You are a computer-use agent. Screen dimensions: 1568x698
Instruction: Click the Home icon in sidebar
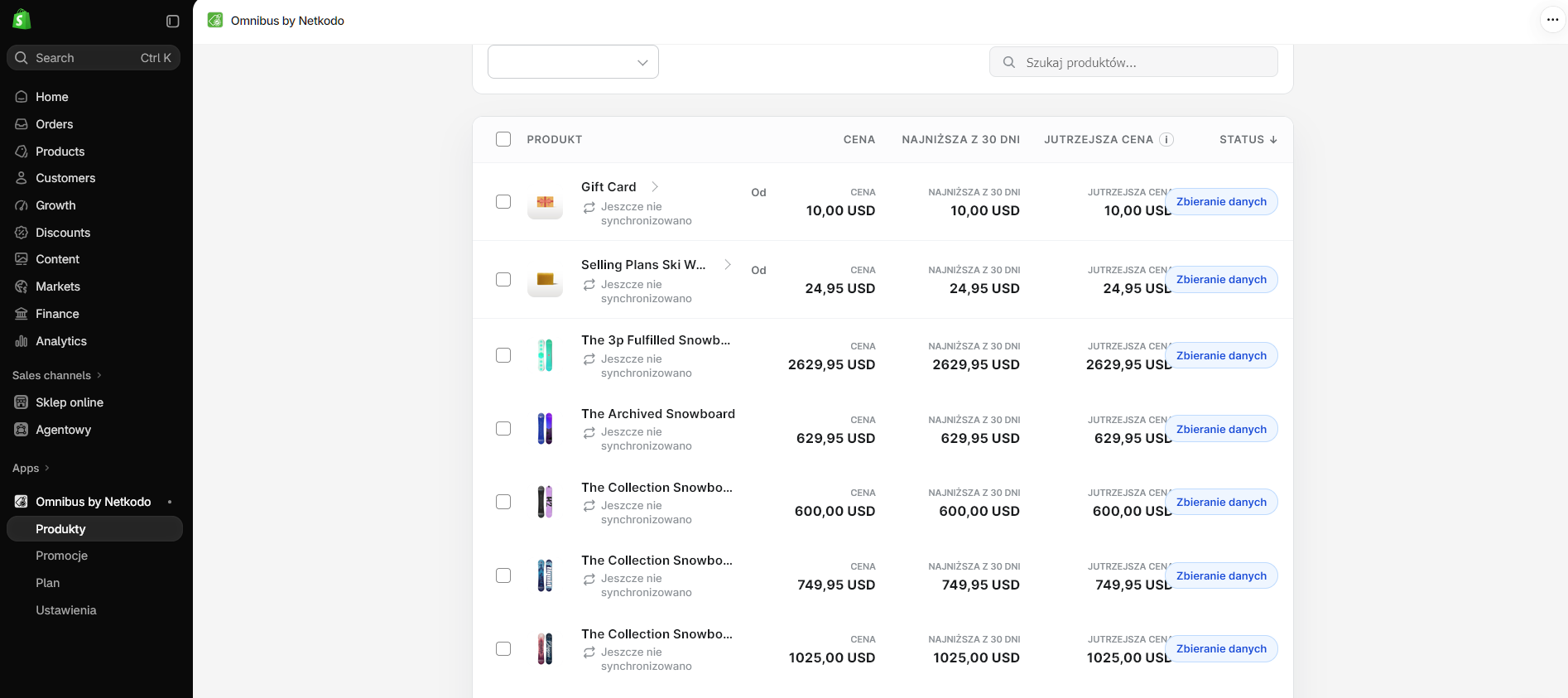[x=22, y=97]
